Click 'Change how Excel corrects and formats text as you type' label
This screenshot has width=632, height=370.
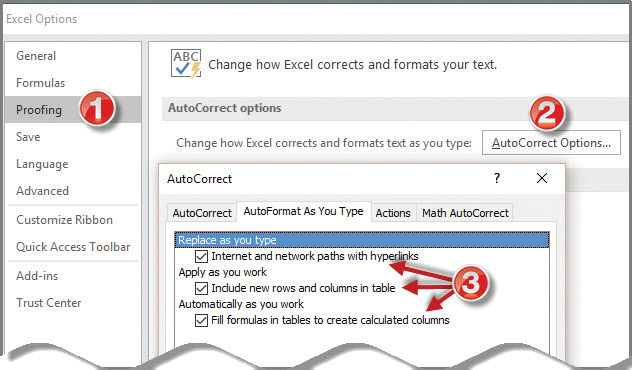[324, 143]
